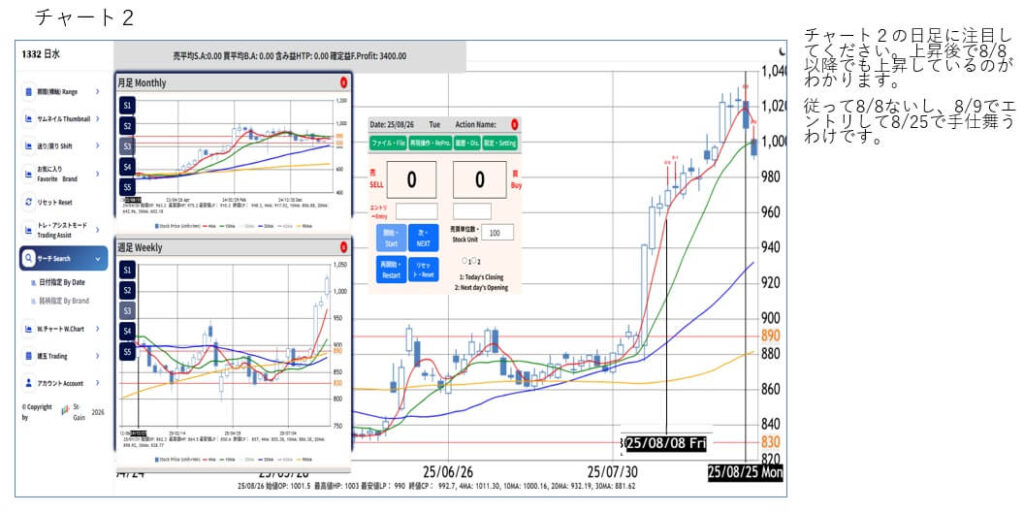Collapse the Search menu chevron
Image resolution: width=1024 pixels, height=512 pixels.
point(98,258)
